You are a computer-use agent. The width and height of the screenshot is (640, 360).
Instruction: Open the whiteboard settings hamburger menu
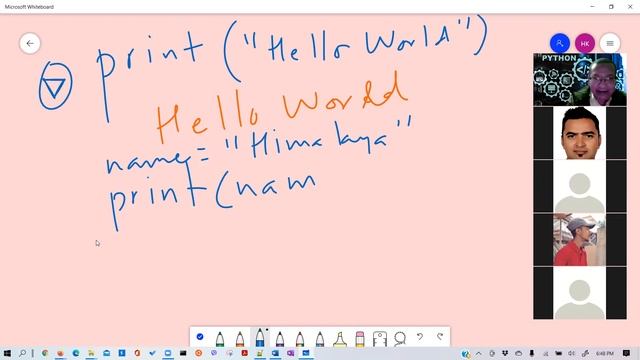[x=610, y=43]
